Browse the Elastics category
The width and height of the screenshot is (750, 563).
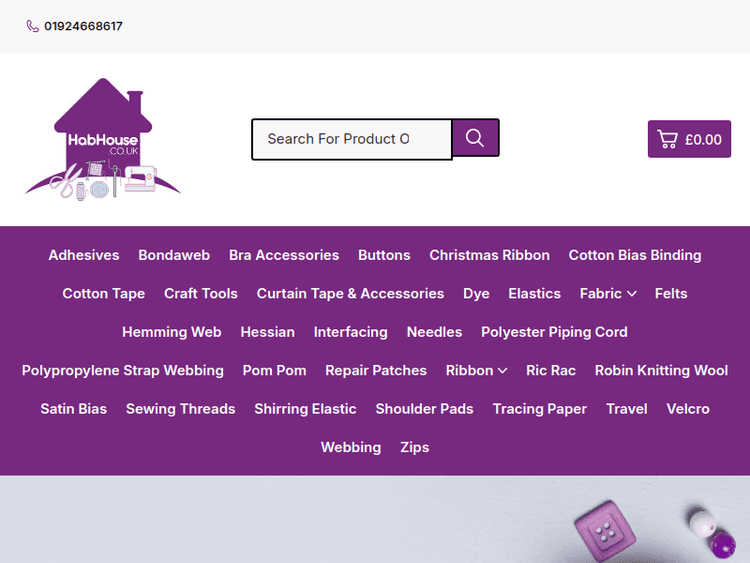(534, 293)
